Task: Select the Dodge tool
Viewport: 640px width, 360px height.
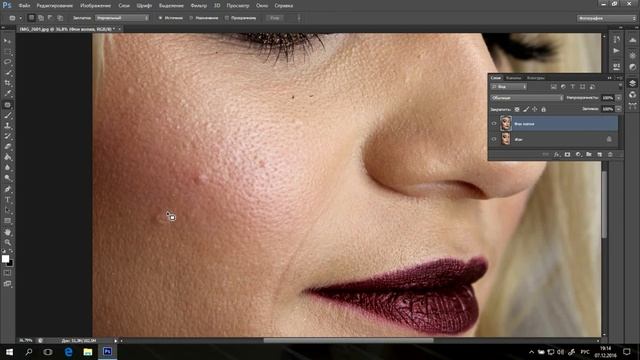Action: click(7, 178)
